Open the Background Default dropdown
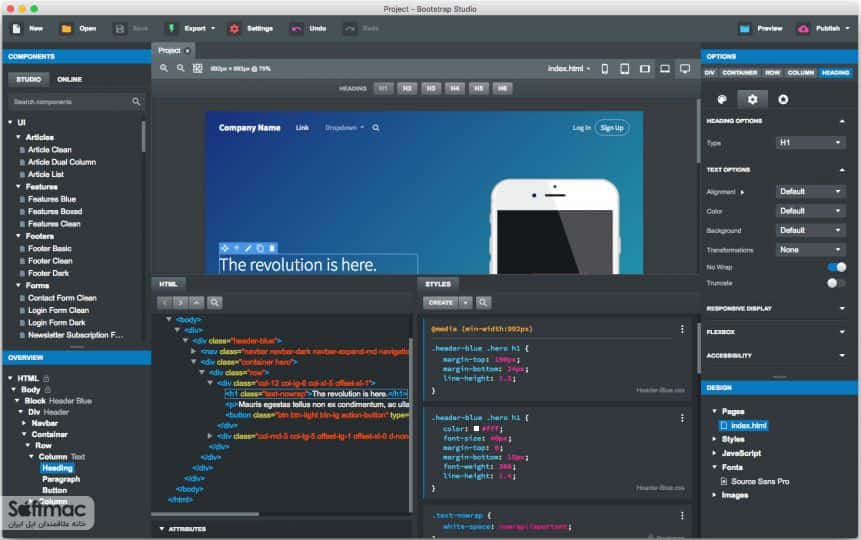Screen dimensions: 861x540 click(810, 230)
